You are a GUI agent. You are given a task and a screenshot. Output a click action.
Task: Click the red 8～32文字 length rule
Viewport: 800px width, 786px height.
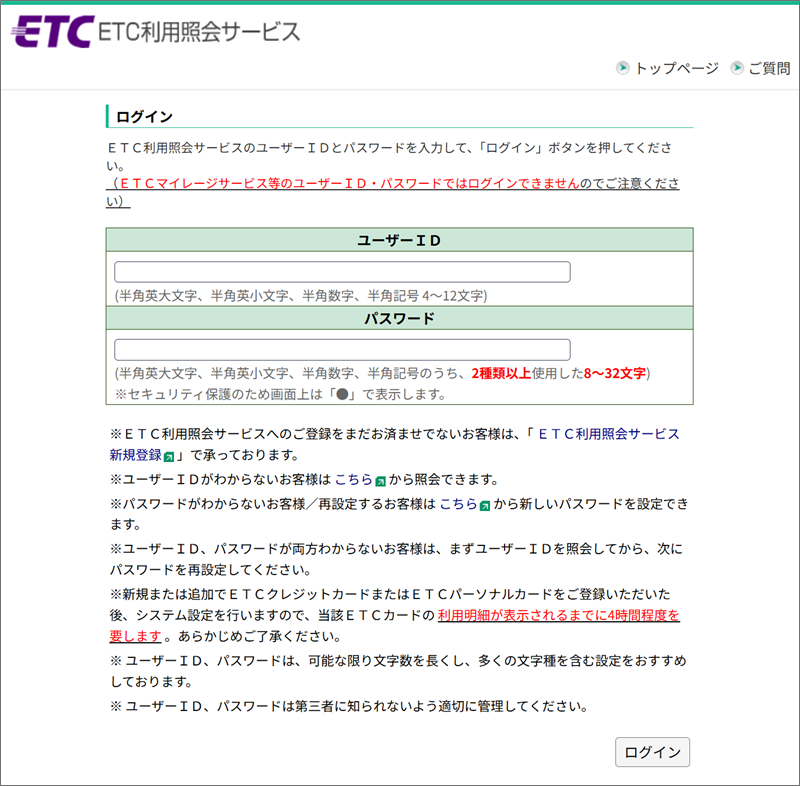(615, 373)
